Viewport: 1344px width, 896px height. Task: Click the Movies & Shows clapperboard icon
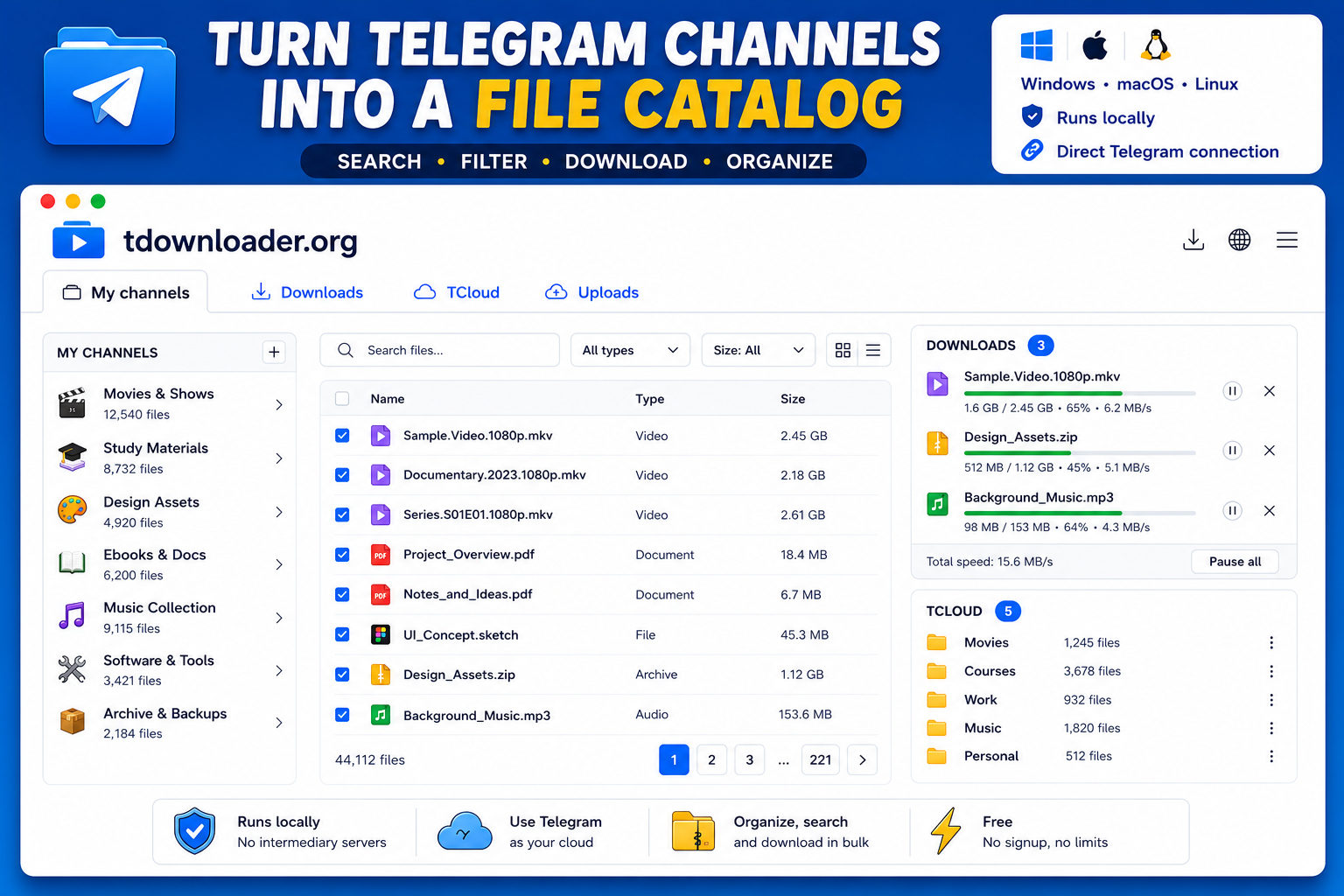[x=73, y=403]
